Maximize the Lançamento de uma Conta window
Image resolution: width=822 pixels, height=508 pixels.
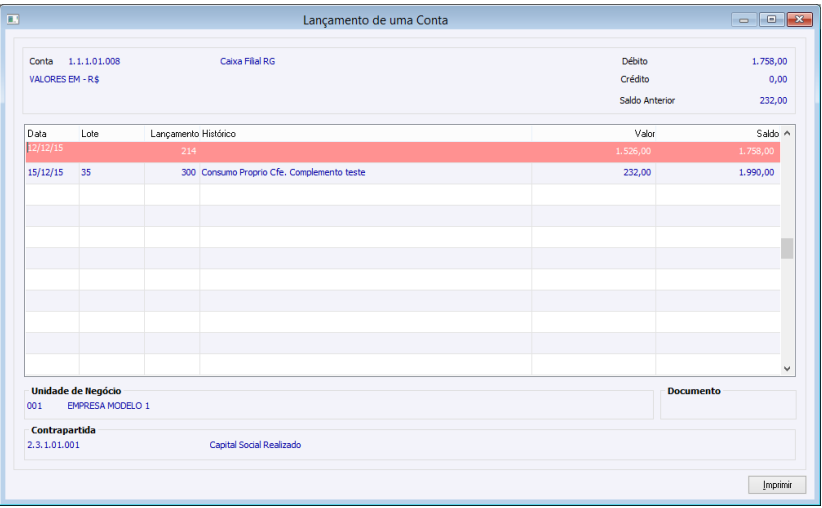coord(771,19)
